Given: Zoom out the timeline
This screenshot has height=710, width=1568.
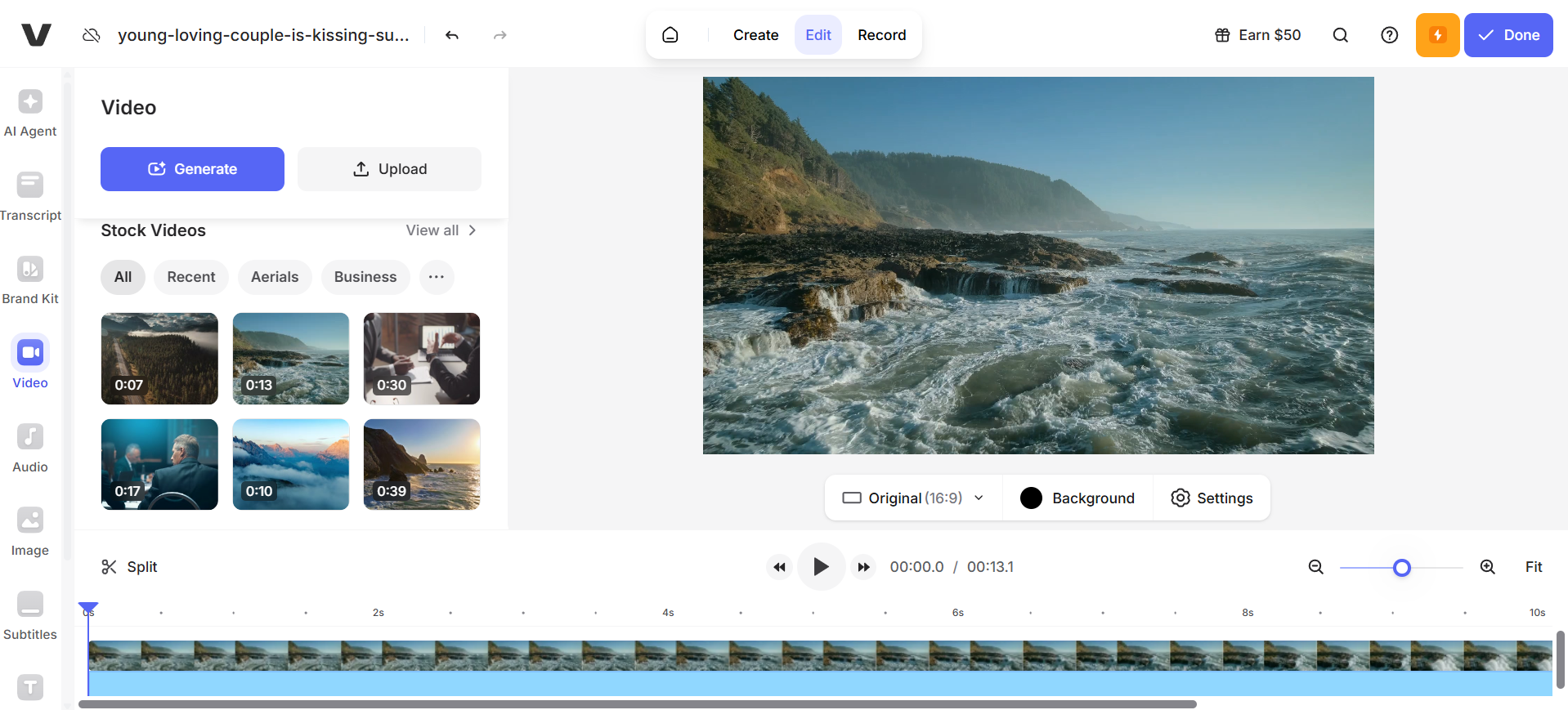Looking at the screenshot, I should pyautogui.click(x=1315, y=567).
